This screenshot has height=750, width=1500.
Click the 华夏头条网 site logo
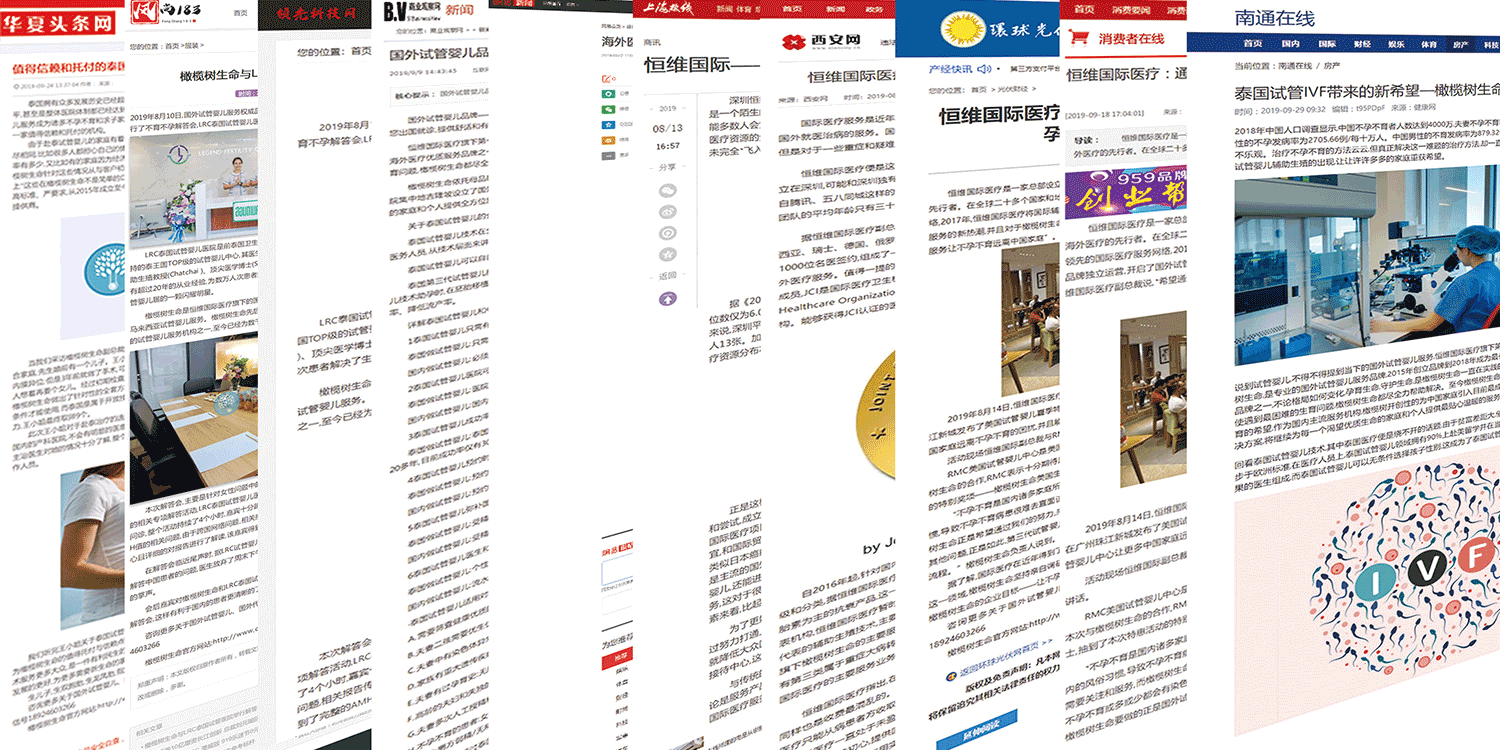tap(57, 23)
